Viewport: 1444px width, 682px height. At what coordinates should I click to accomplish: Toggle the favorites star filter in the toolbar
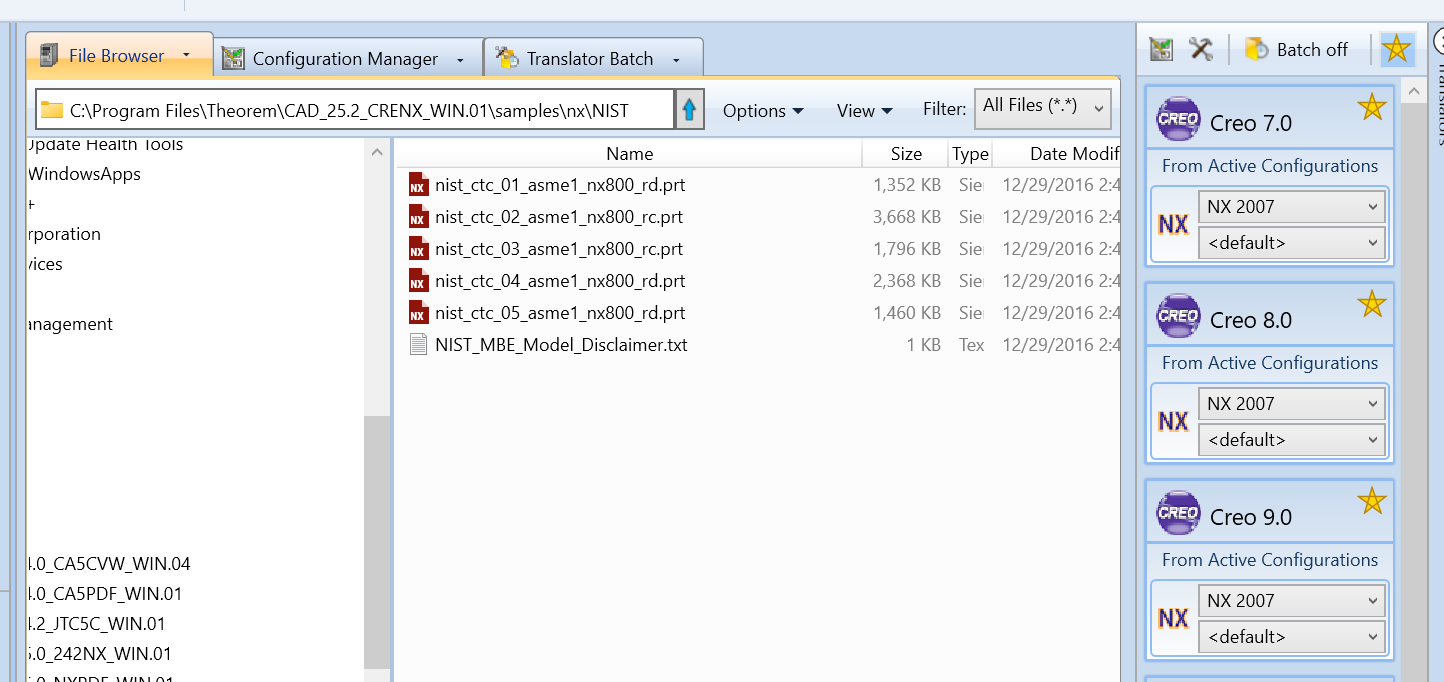(x=1397, y=49)
